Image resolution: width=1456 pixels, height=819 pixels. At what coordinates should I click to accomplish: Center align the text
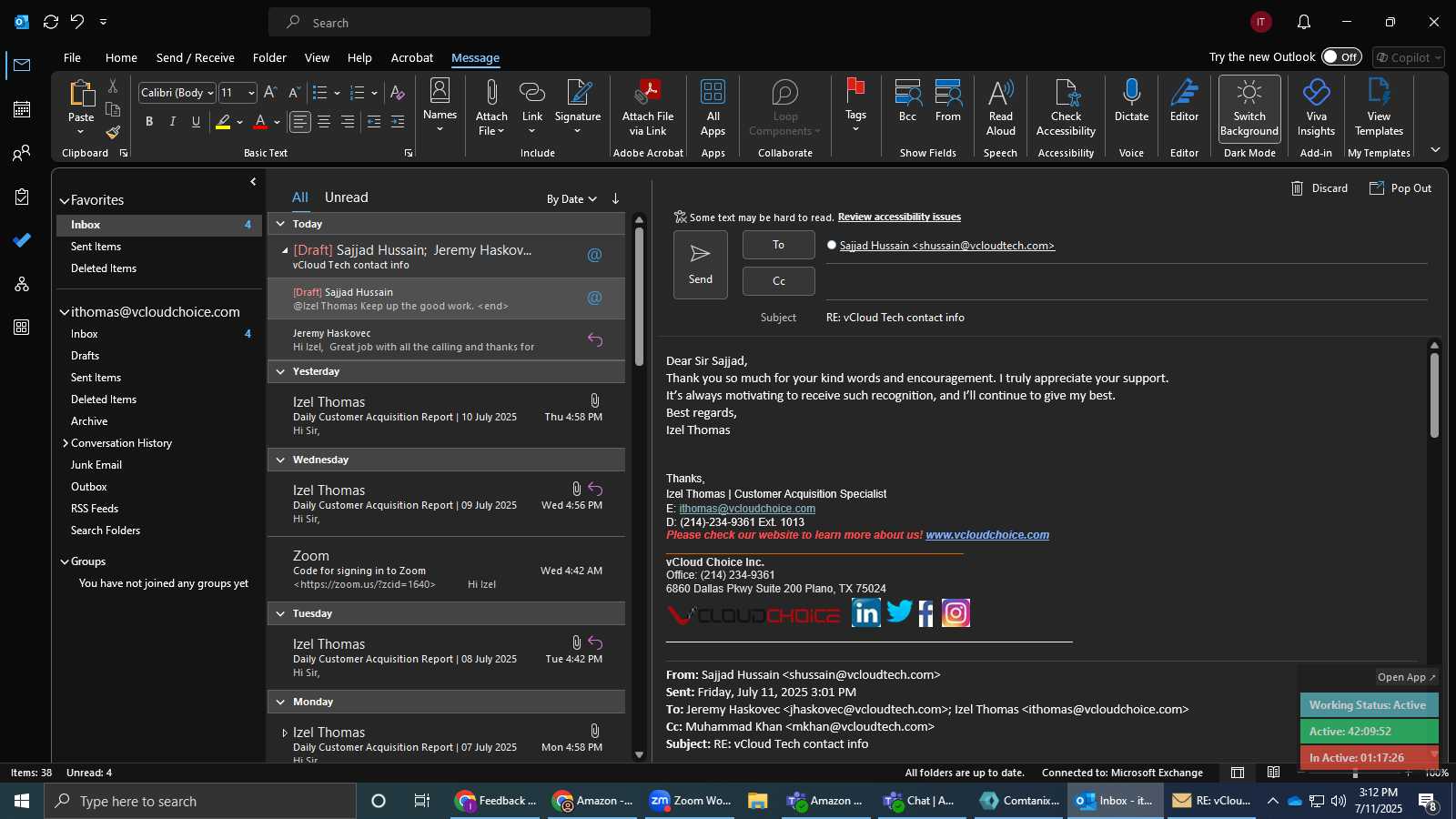[324, 122]
